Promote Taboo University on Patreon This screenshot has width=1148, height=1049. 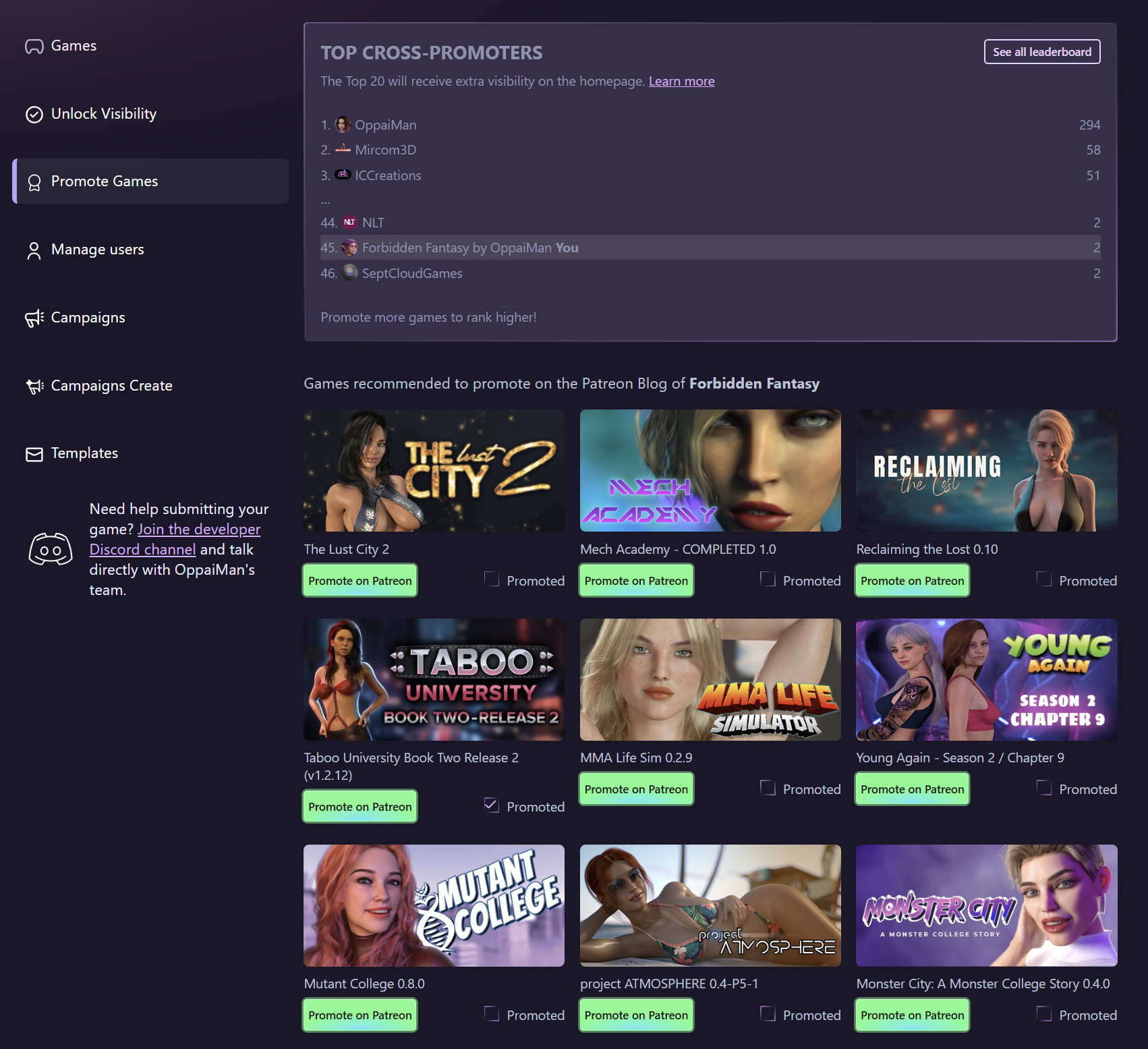tap(360, 807)
